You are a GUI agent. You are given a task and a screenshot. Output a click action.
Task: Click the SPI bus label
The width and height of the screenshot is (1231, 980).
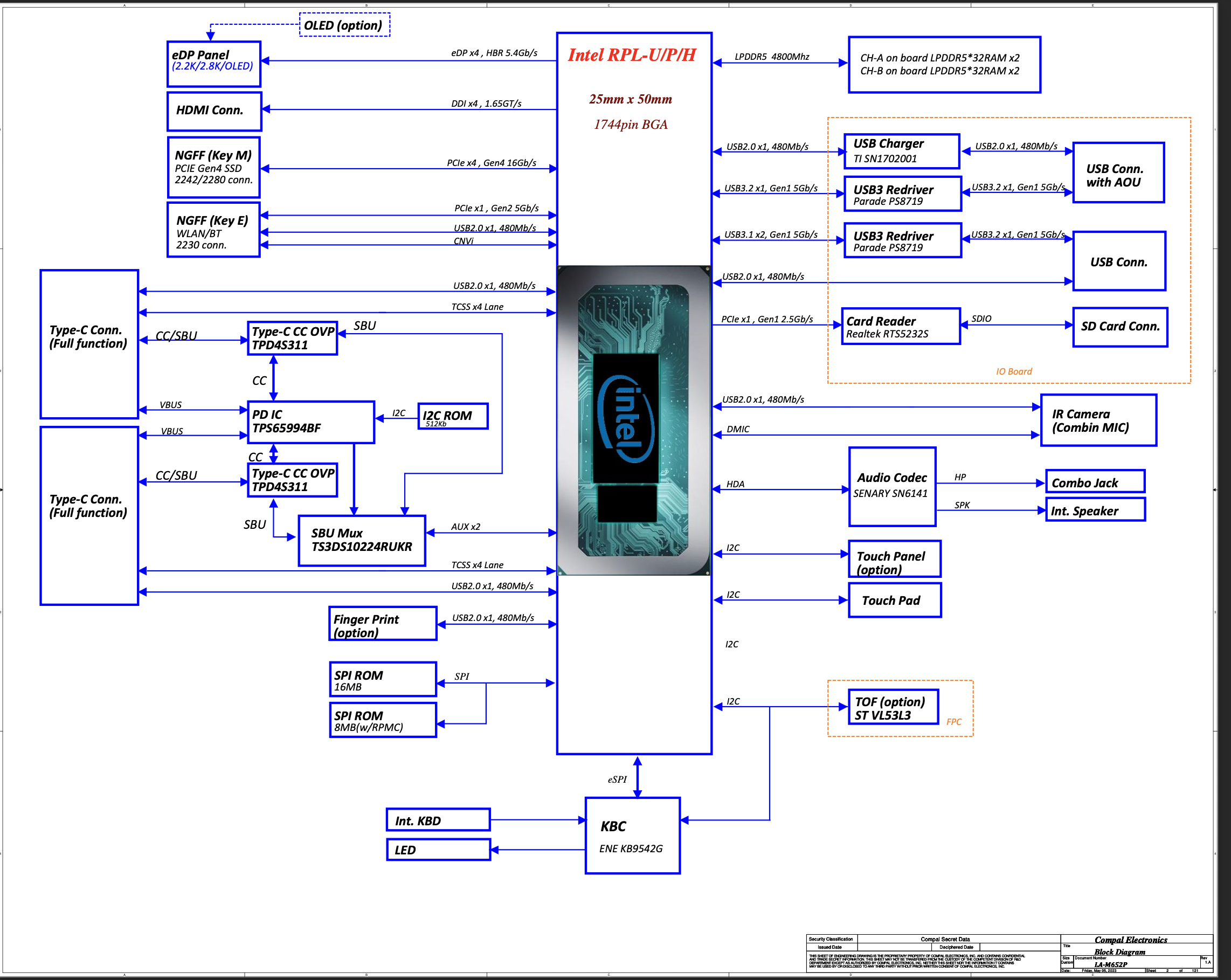[461, 676]
